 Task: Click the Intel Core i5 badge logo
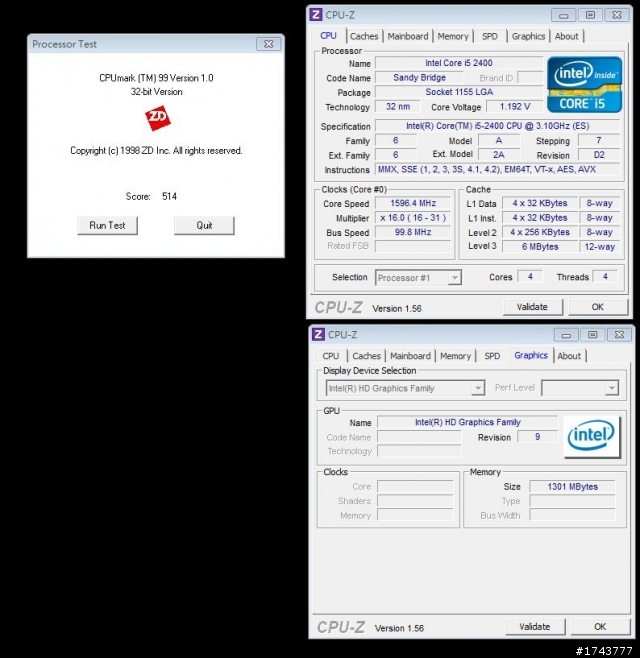(585, 84)
